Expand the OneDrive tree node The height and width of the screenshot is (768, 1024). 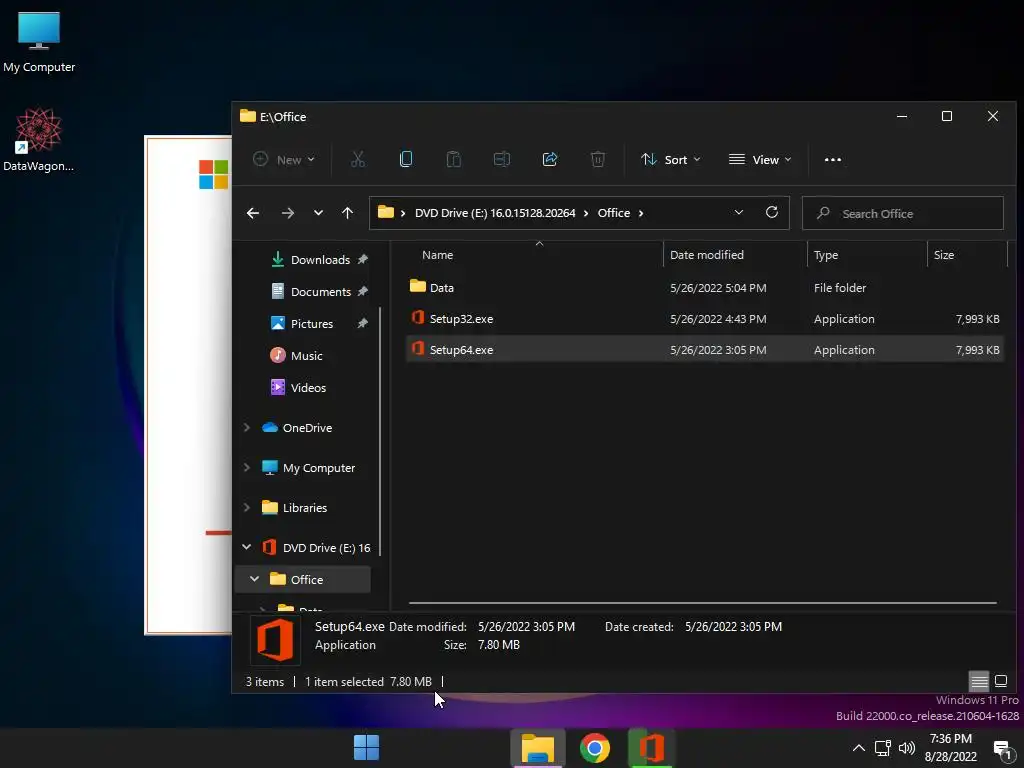click(x=247, y=428)
